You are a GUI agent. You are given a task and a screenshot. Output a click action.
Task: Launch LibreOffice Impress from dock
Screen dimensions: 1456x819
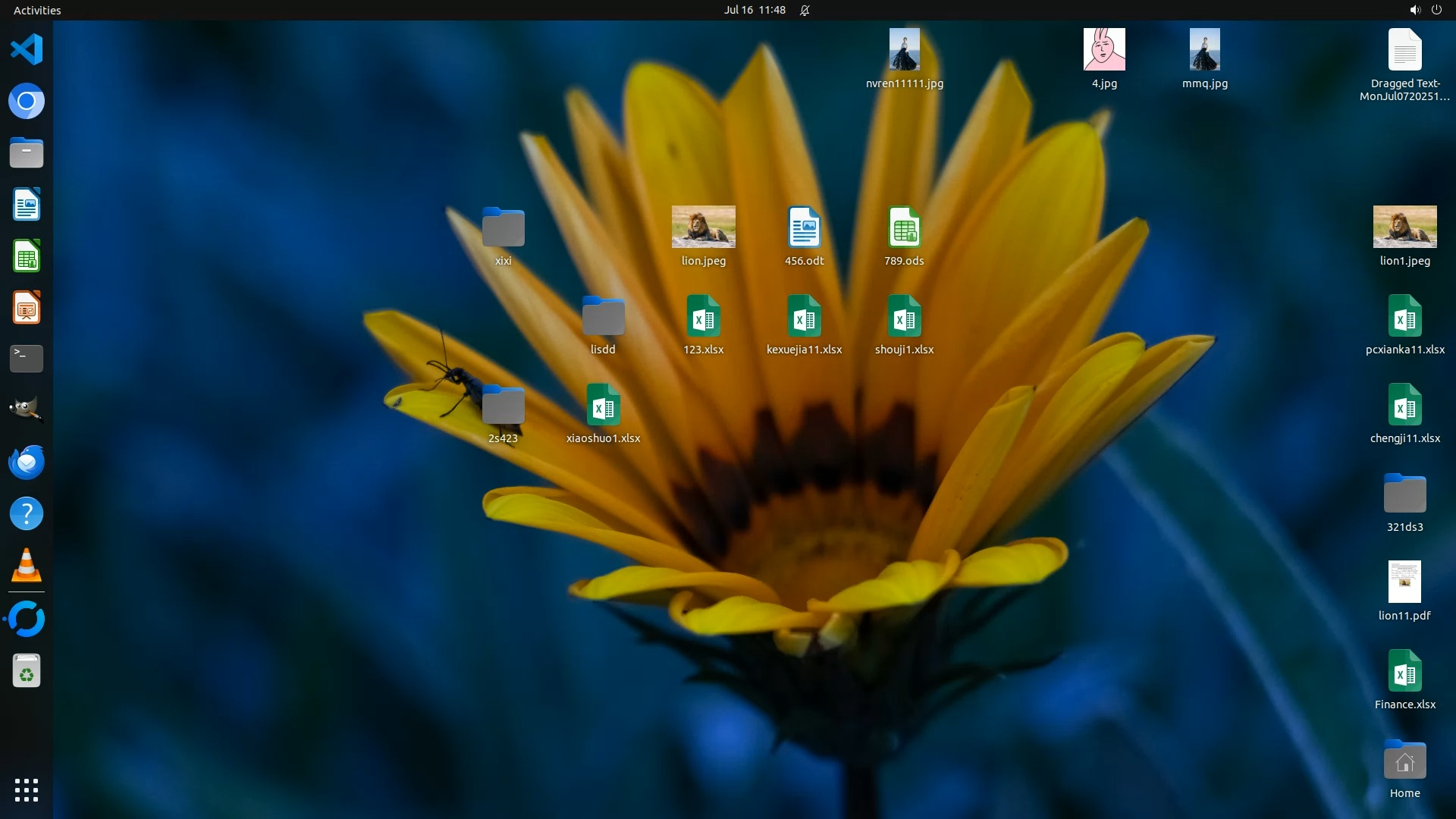point(27,308)
